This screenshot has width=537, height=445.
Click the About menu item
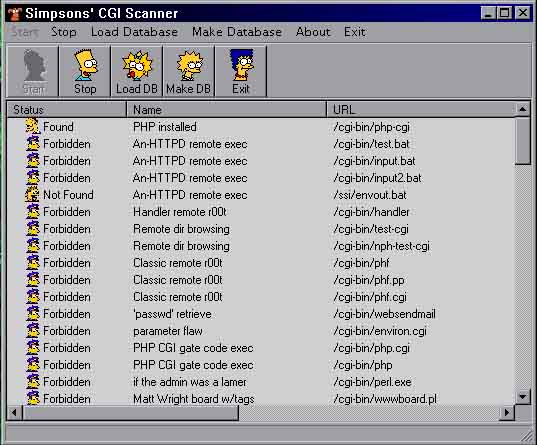(313, 32)
